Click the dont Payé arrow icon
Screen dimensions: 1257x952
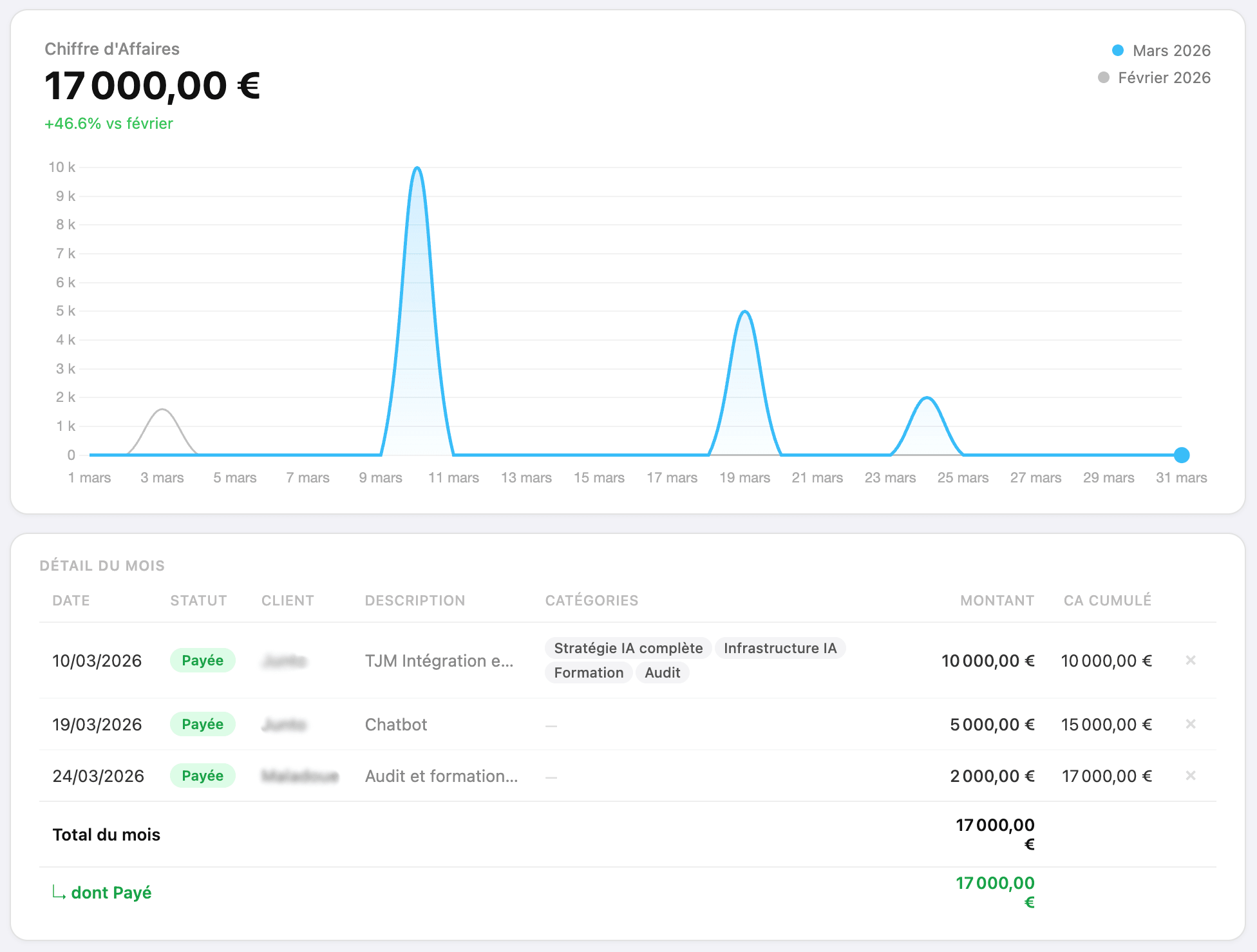click(59, 893)
